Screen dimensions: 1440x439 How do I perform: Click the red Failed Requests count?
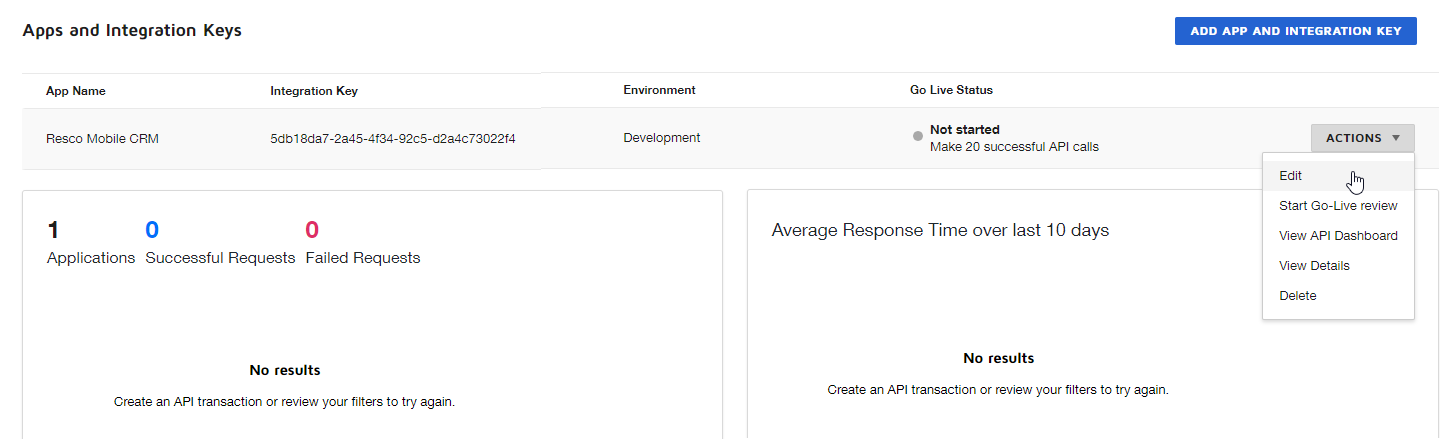(x=312, y=231)
